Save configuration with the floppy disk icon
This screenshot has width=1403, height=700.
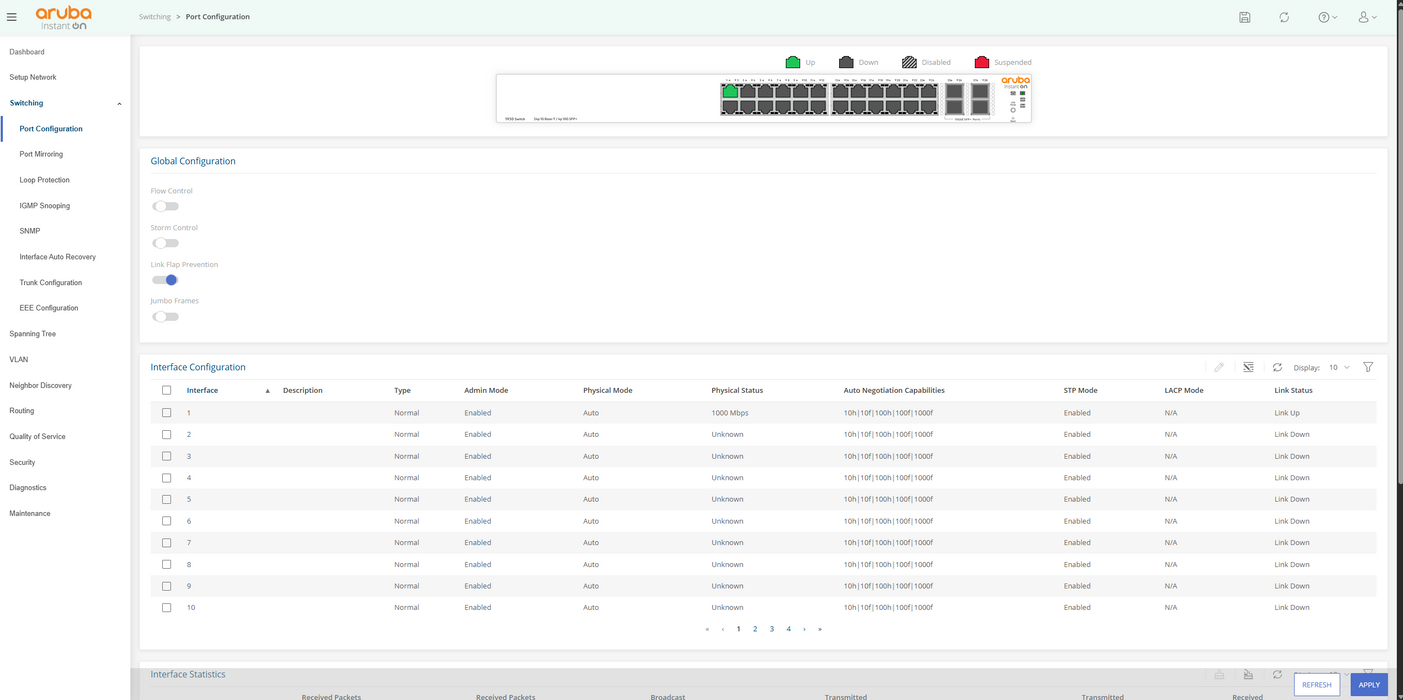coord(1245,17)
